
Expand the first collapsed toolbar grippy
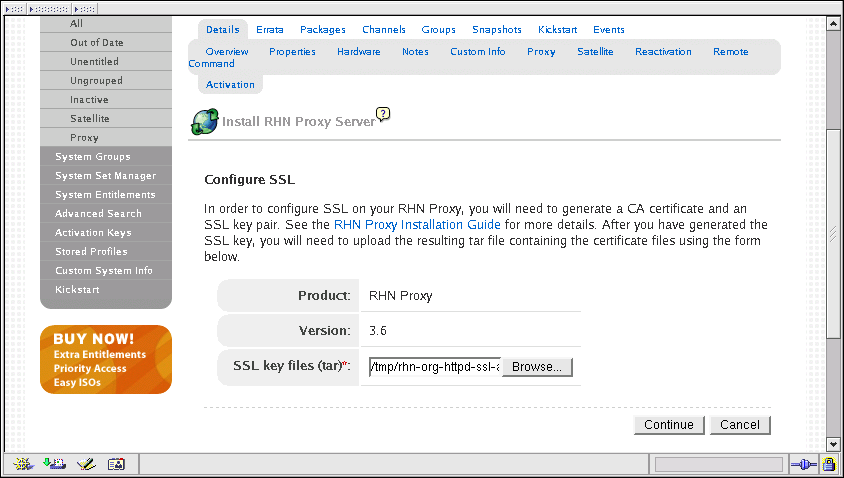tap(14, 9)
